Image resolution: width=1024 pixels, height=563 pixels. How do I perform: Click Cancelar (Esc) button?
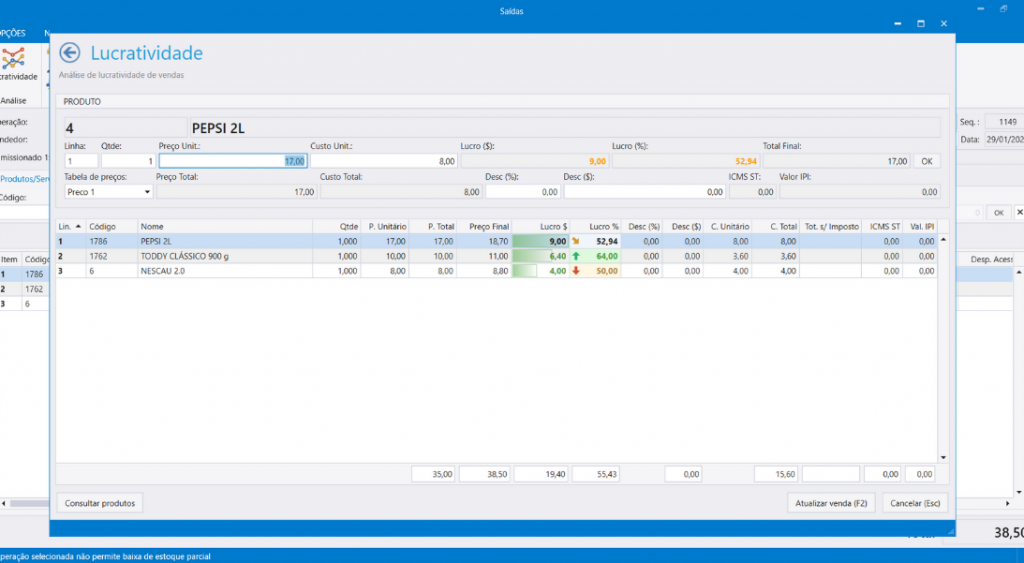pos(914,503)
